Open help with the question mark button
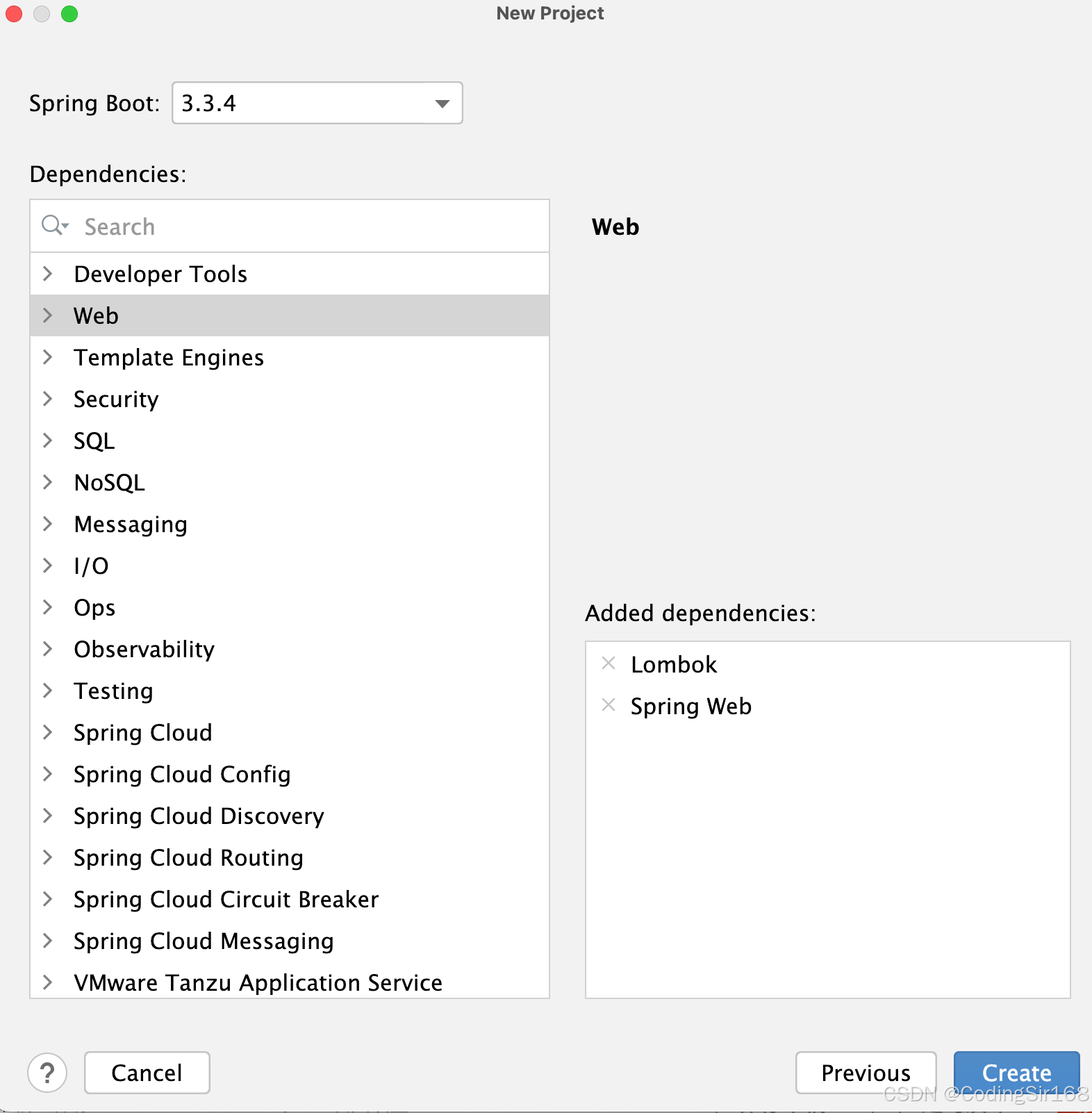 click(x=47, y=1073)
